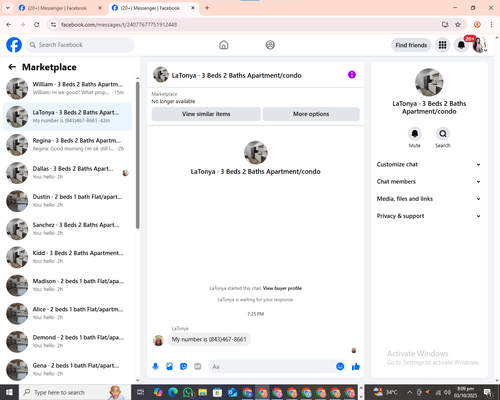This screenshot has width=500, height=400.
Task: Open WhatsApp from the taskbar
Action: pos(188,392)
